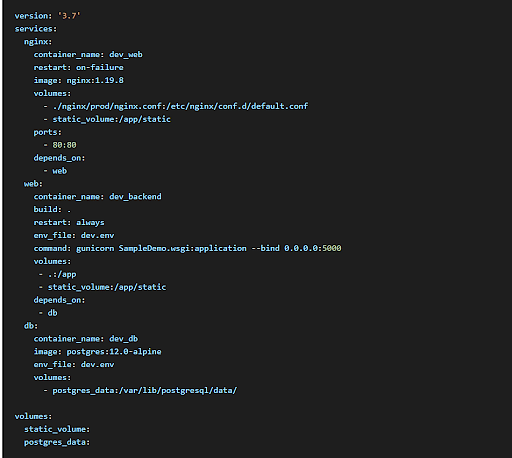512x458 pixels.
Task: Click the 80:80 port mapping
Action: point(64,145)
